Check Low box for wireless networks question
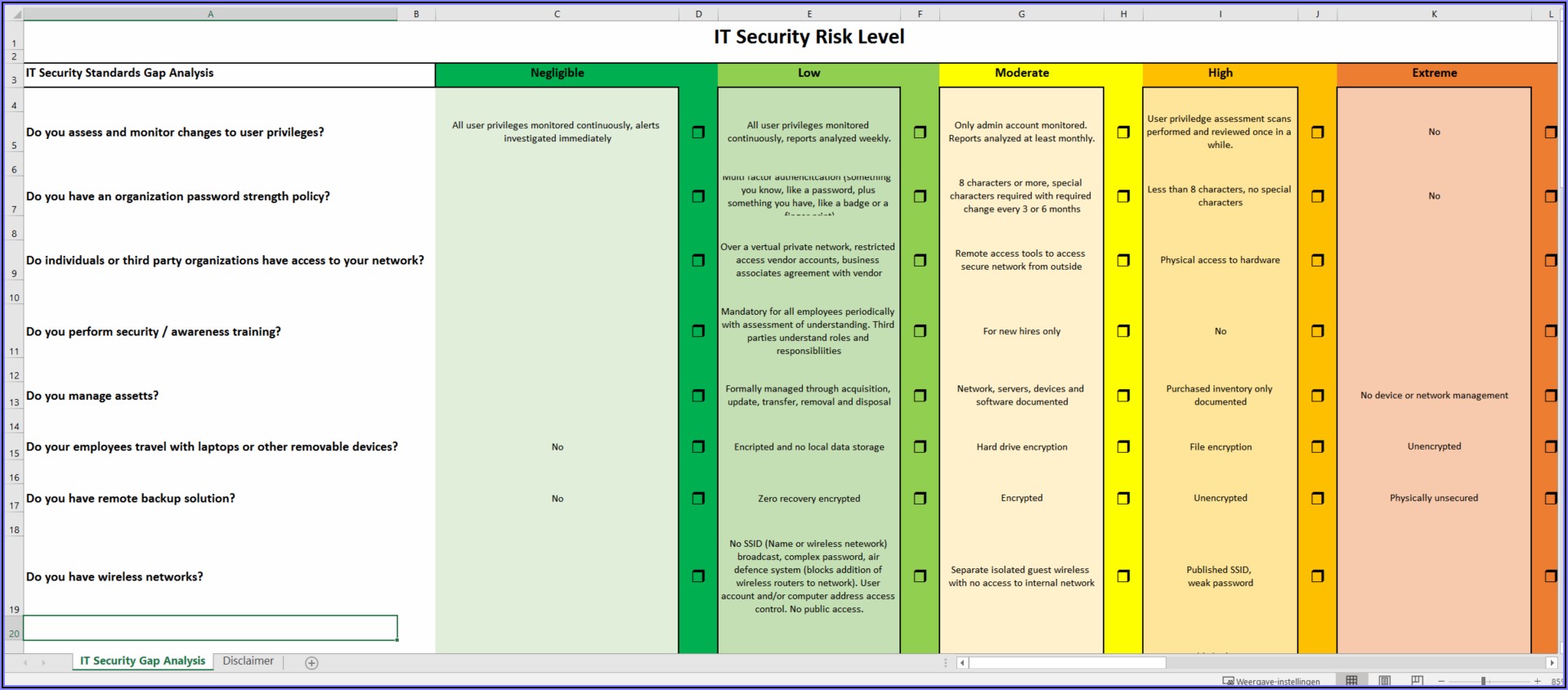This screenshot has height=690, width=1568. click(x=920, y=576)
